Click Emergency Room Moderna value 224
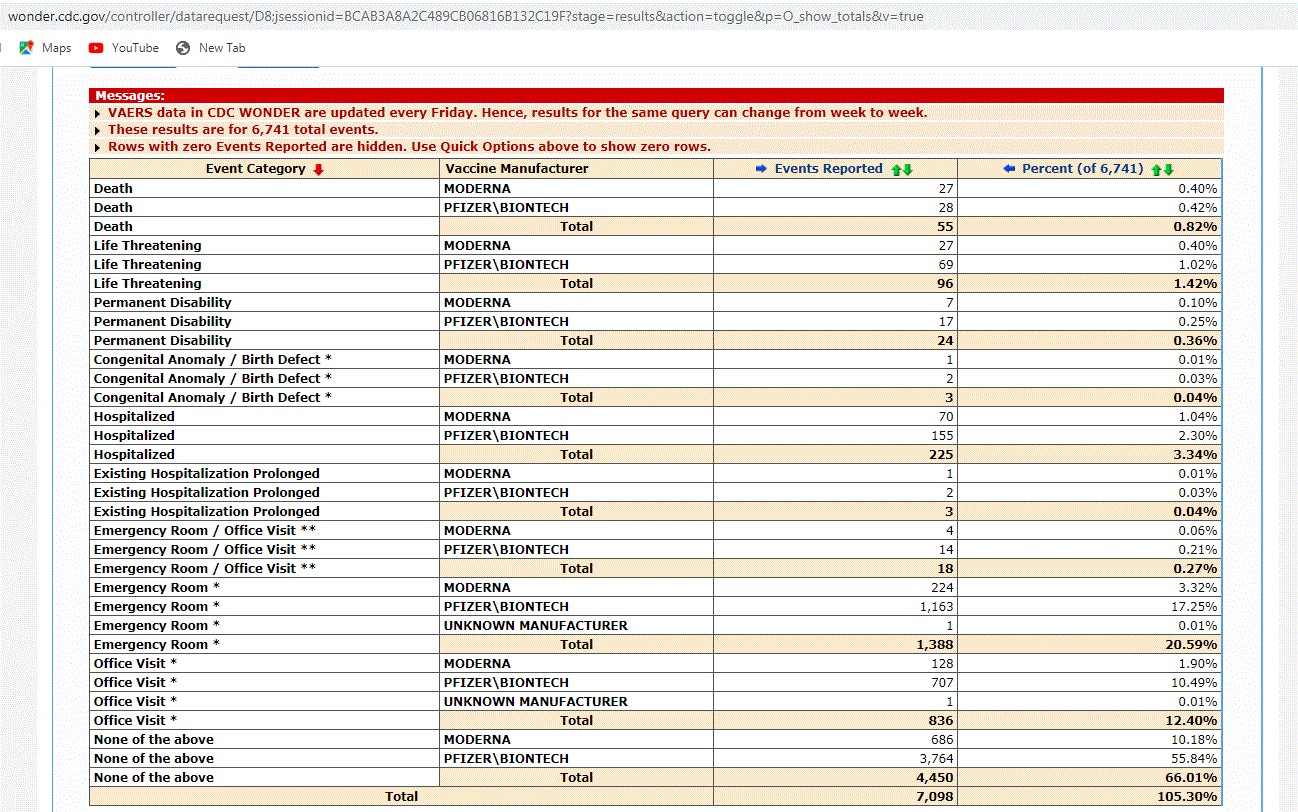 pyautogui.click(x=942, y=587)
